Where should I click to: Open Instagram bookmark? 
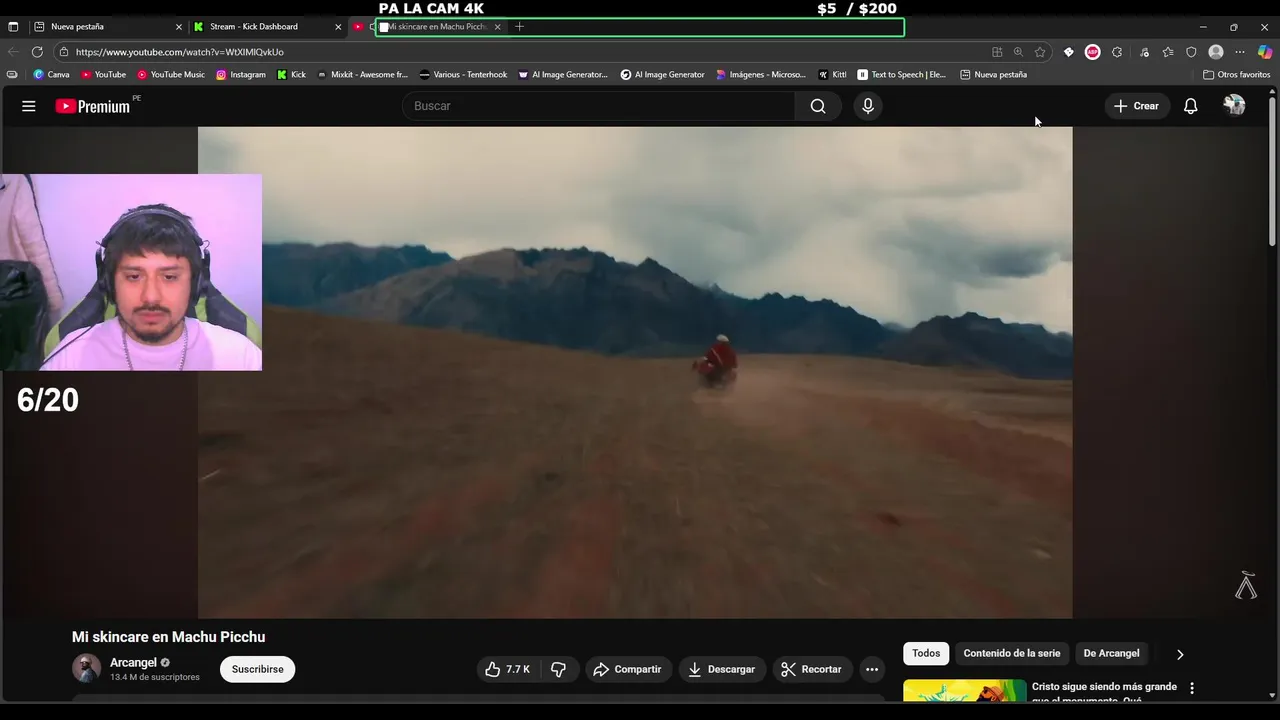[x=241, y=75]
